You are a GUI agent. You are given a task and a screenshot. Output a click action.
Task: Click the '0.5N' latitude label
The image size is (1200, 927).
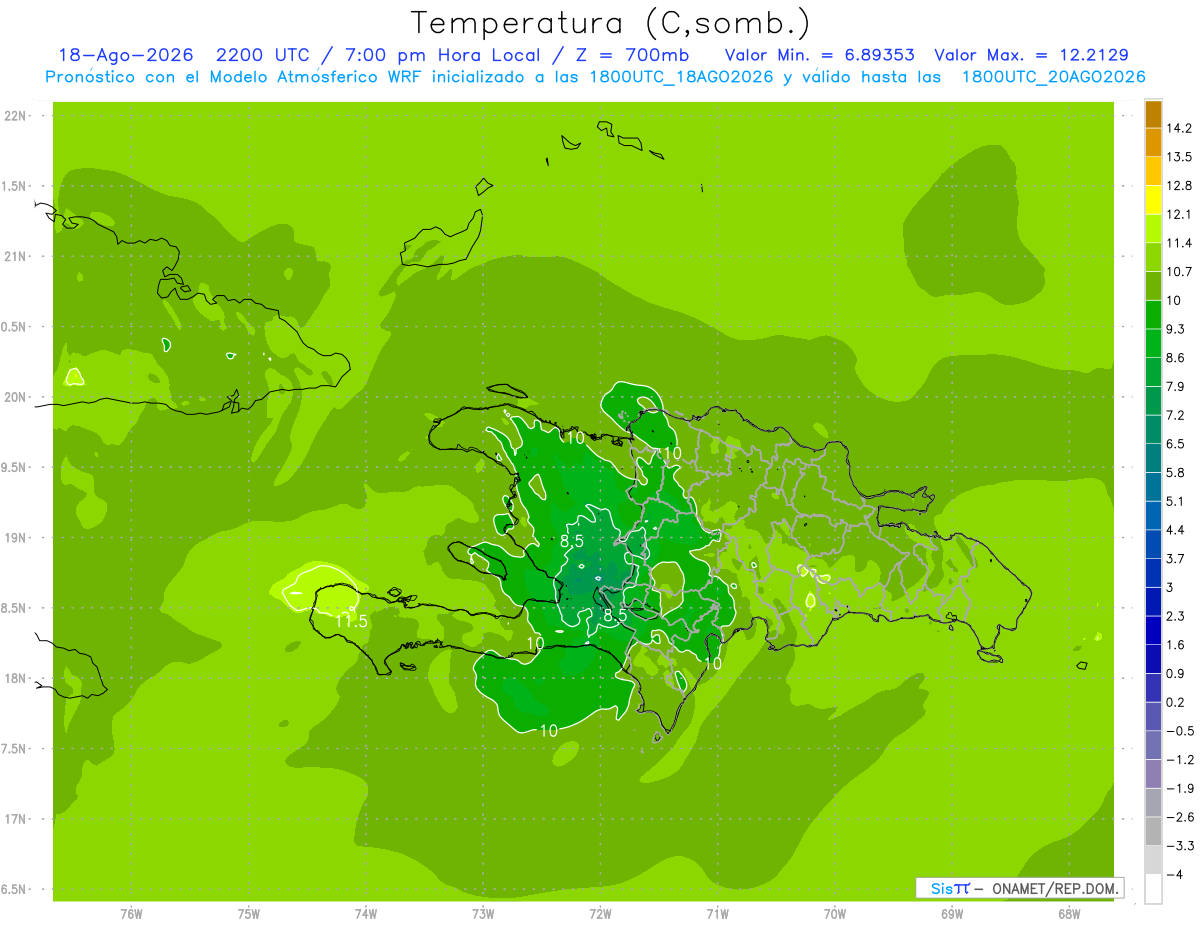14,327
